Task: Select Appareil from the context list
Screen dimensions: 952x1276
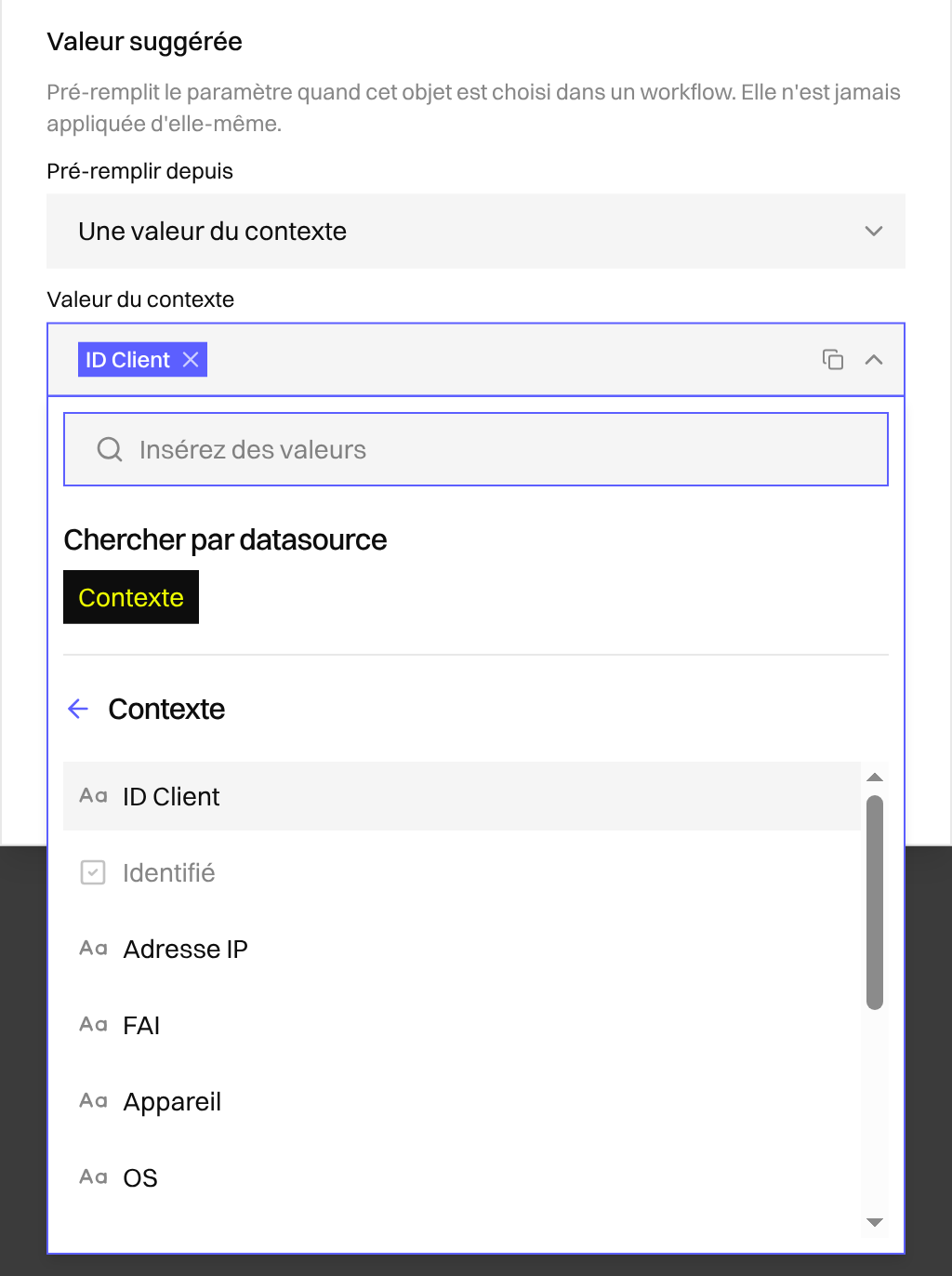Action: [462, 1101]
